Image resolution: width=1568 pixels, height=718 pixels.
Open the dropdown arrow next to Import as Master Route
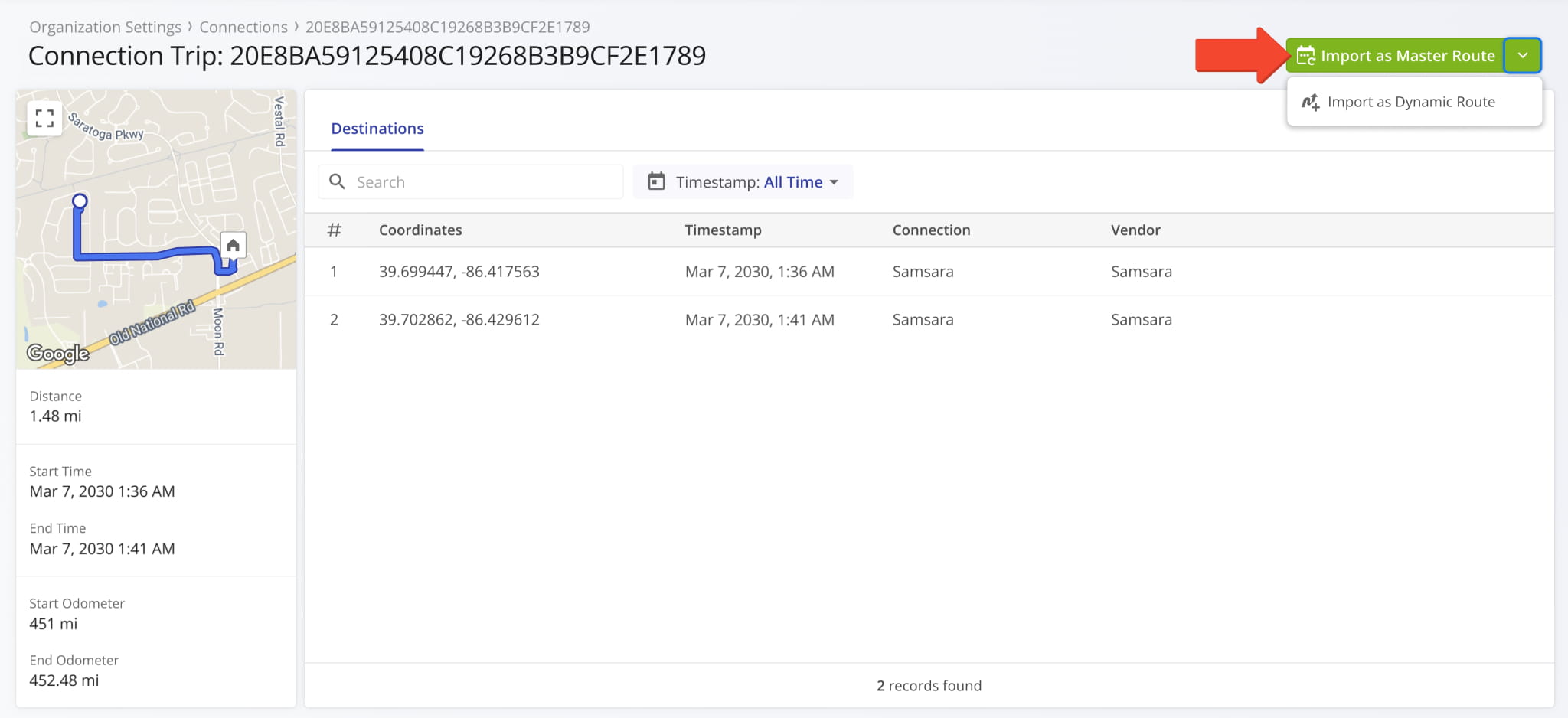(x=1524, y=55)
